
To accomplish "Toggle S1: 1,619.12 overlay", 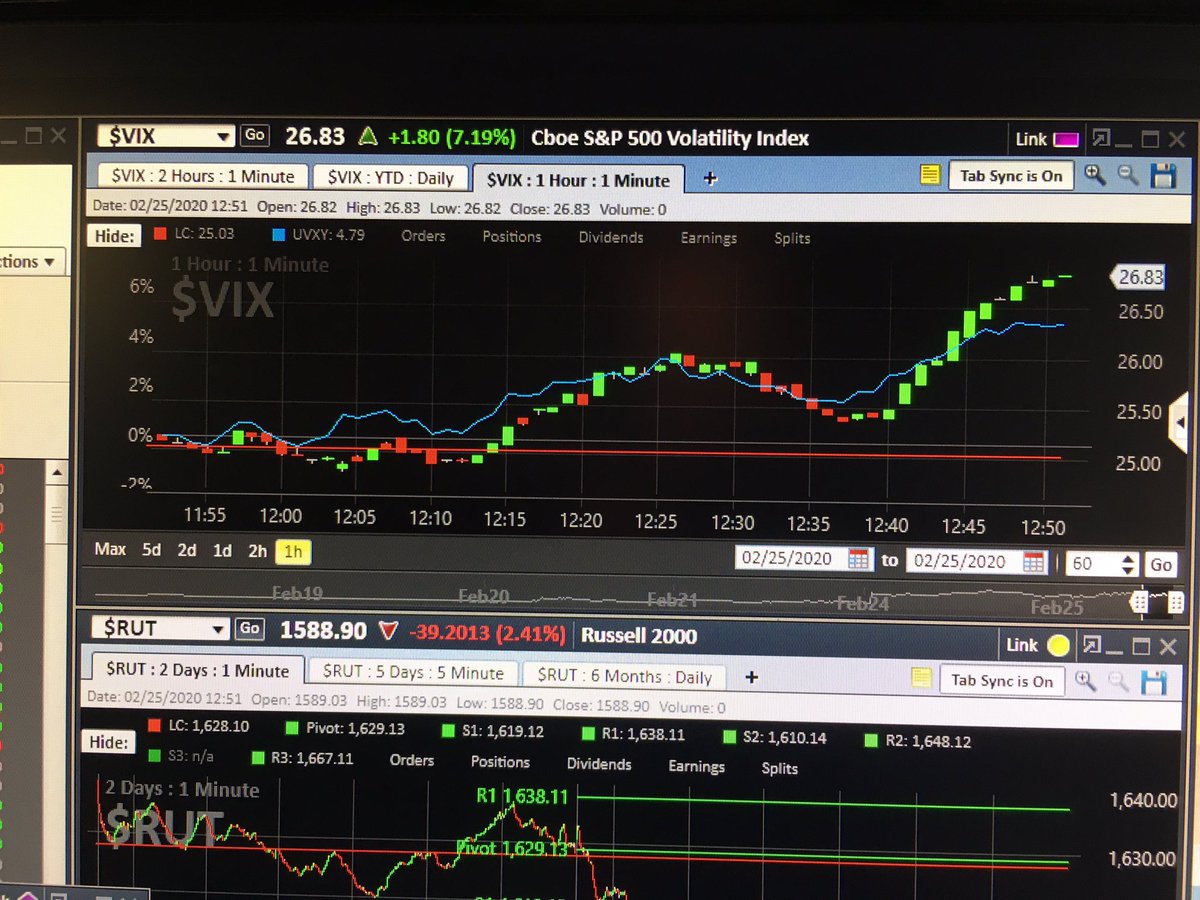I will 493,732.
